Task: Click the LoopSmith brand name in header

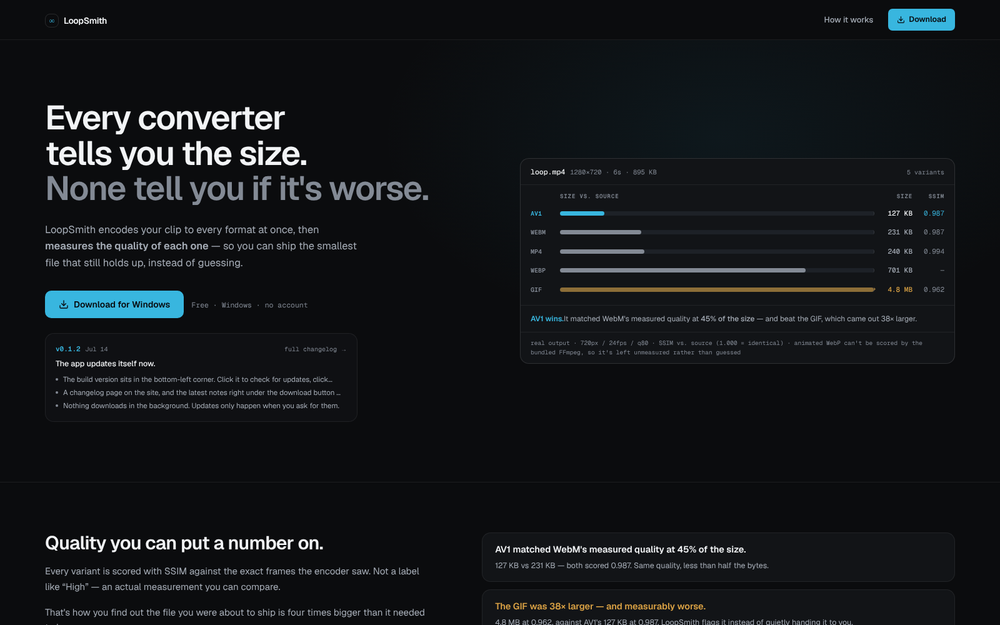Action: tap(85, 20)
